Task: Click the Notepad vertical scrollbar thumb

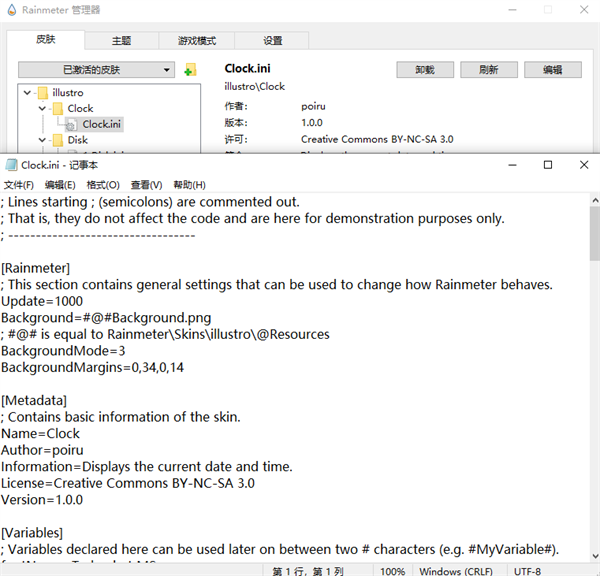Action: pyautogui.click(x=595, y=234)
